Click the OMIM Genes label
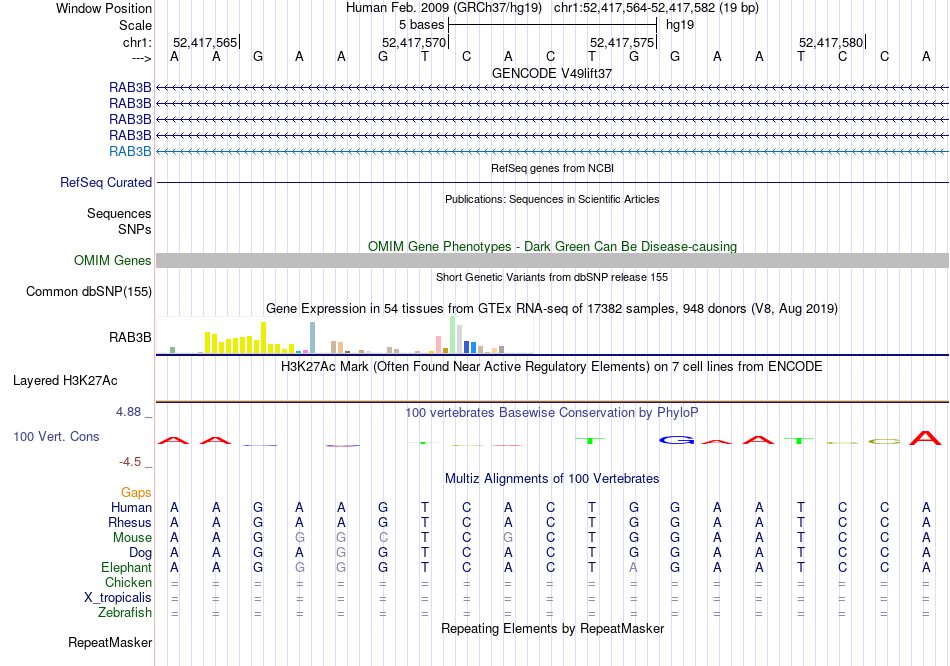Screen dimensions: 950x666 (113, 261)
